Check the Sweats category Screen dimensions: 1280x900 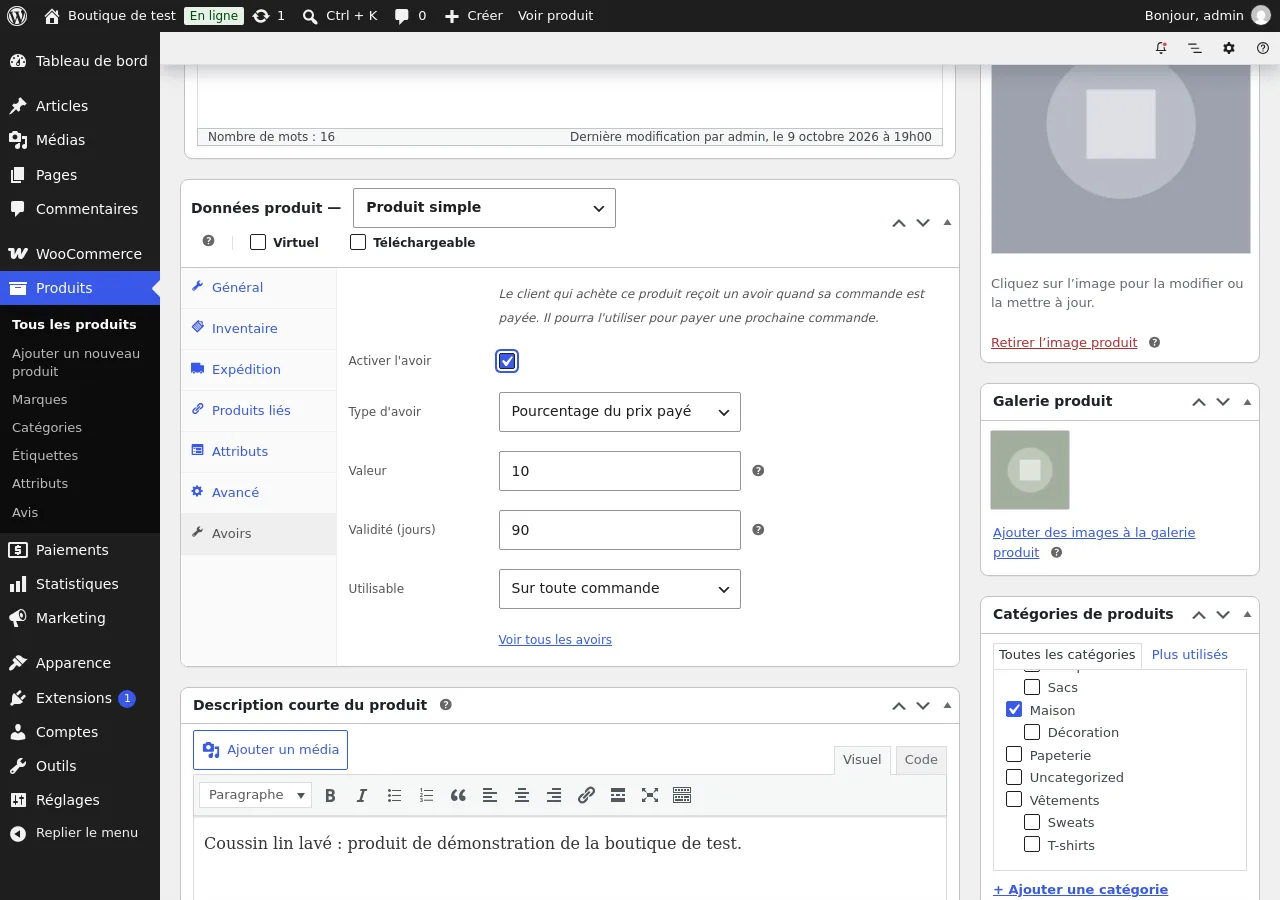[1032, 822]
